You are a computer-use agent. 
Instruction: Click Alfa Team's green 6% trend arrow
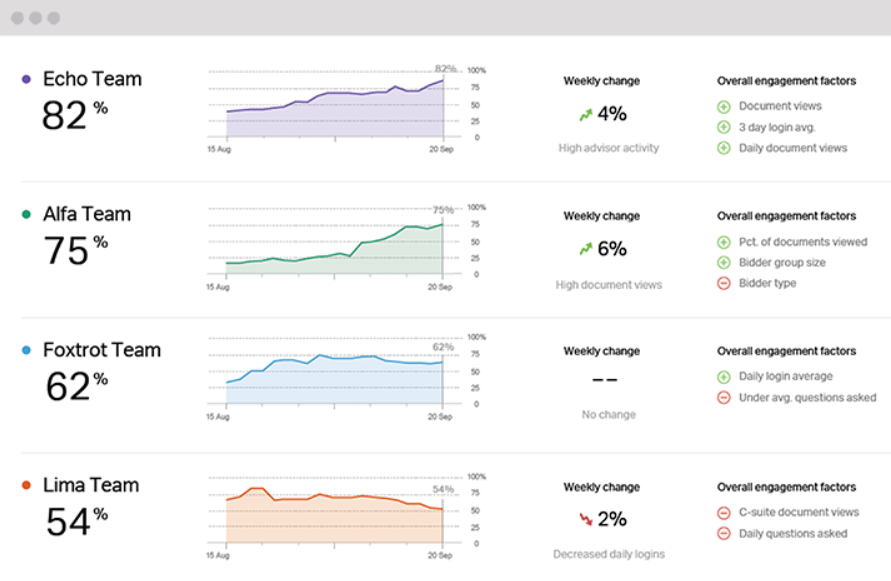(x=585, y=248)
